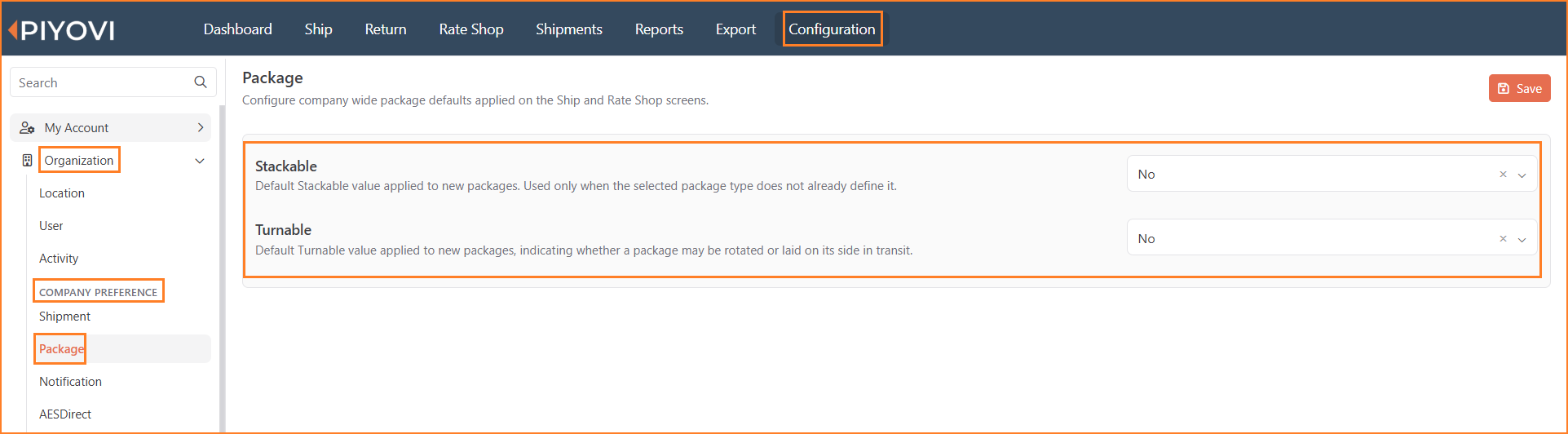Click the My Account user icon

27,128
